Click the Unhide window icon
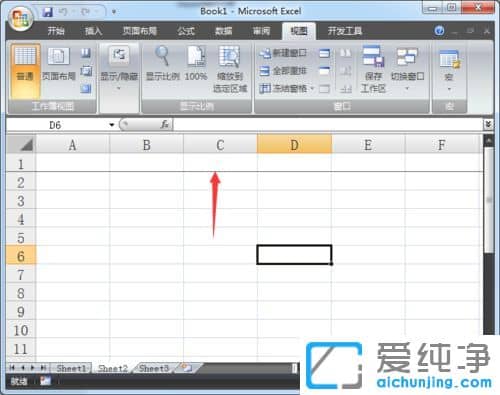The image size is (500, 395). (324, 89)
